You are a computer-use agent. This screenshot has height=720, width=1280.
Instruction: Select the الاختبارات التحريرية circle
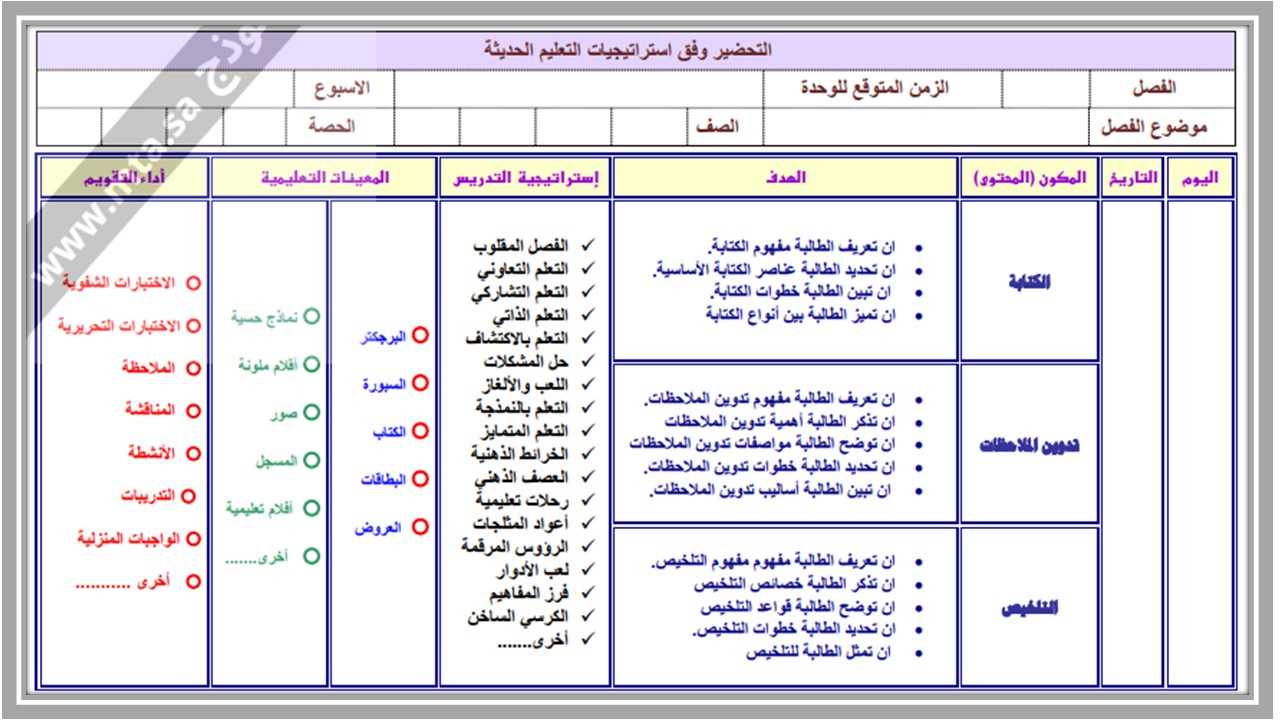(193, 326)
